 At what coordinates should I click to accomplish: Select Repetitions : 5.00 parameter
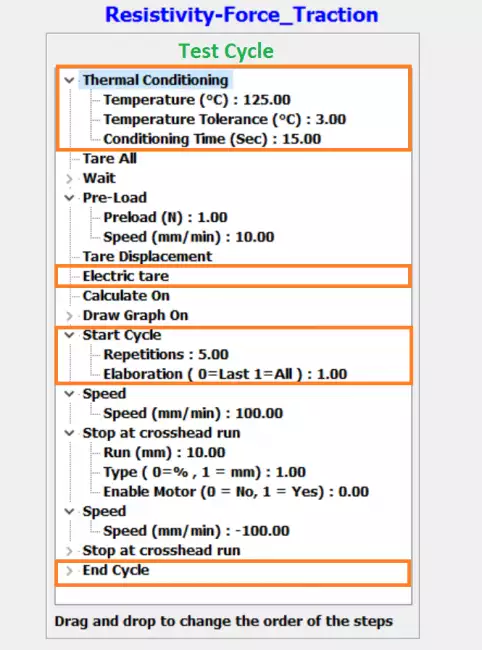point(166,354)
